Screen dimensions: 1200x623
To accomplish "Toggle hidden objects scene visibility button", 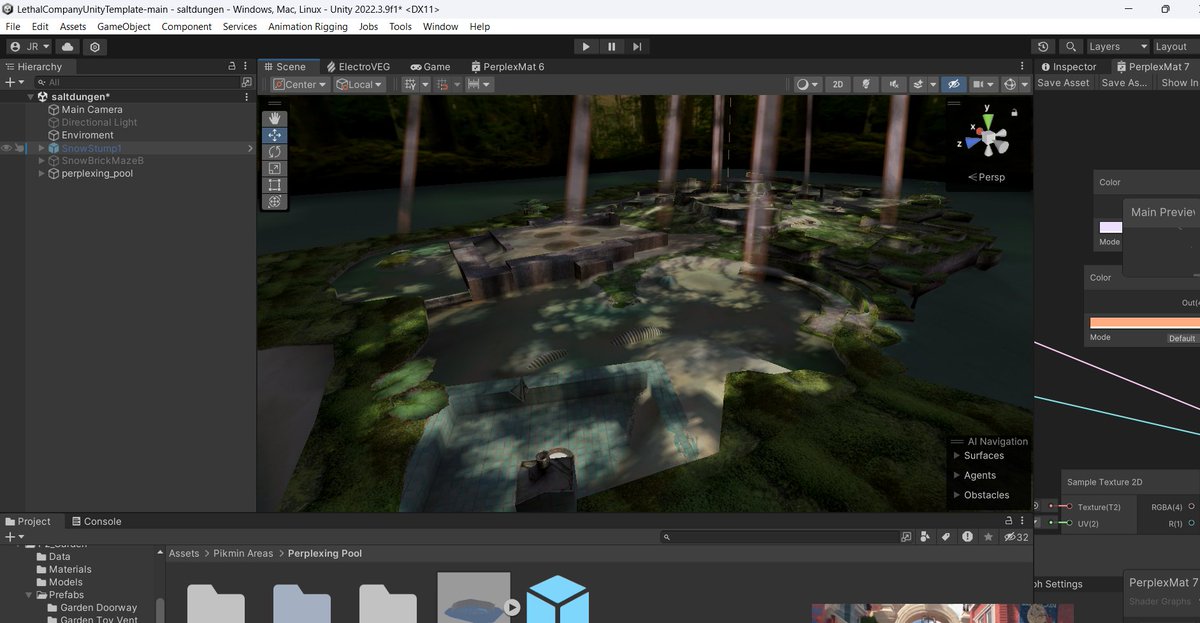I will (x=954, y=84).
